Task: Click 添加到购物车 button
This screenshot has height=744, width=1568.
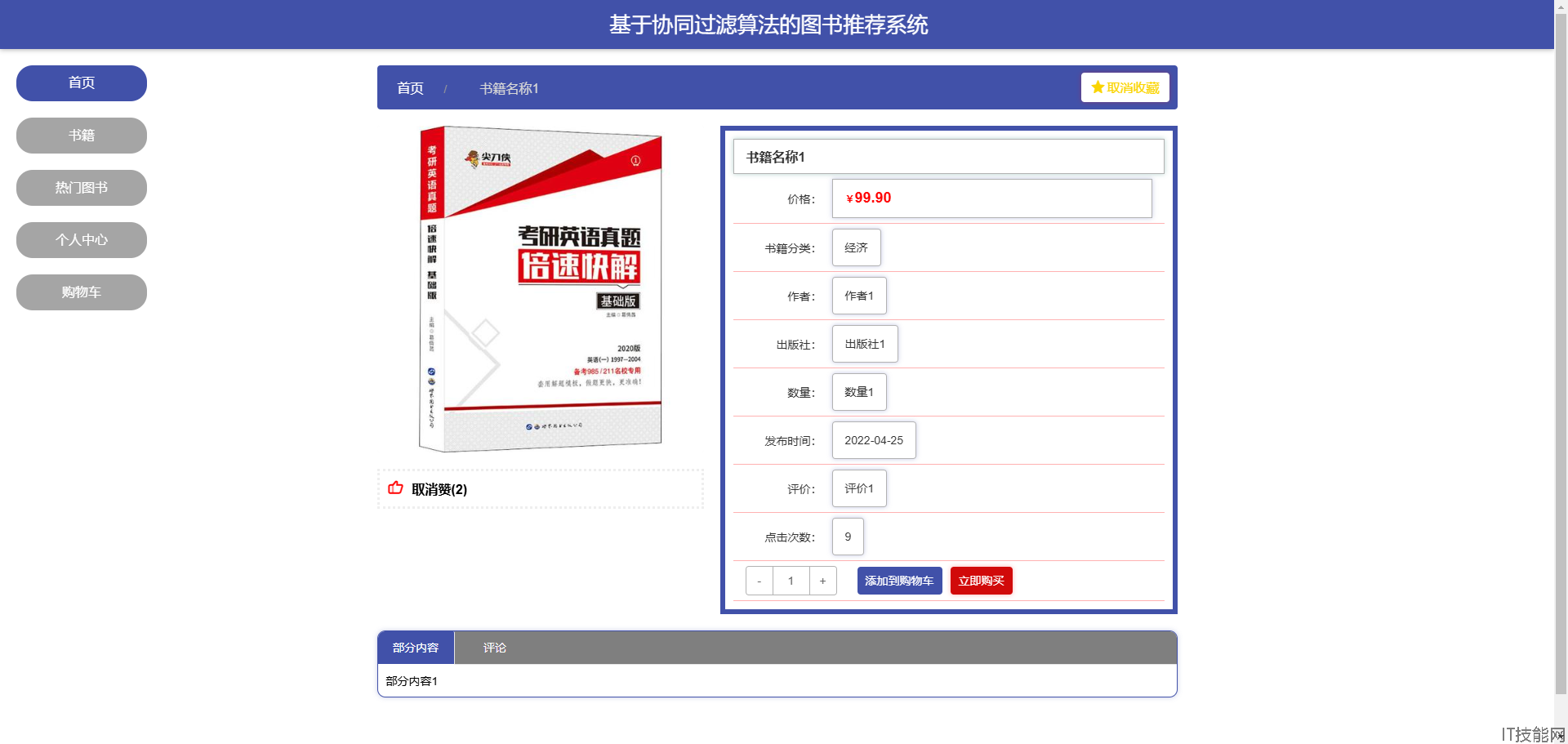Action: pos(900,581)
